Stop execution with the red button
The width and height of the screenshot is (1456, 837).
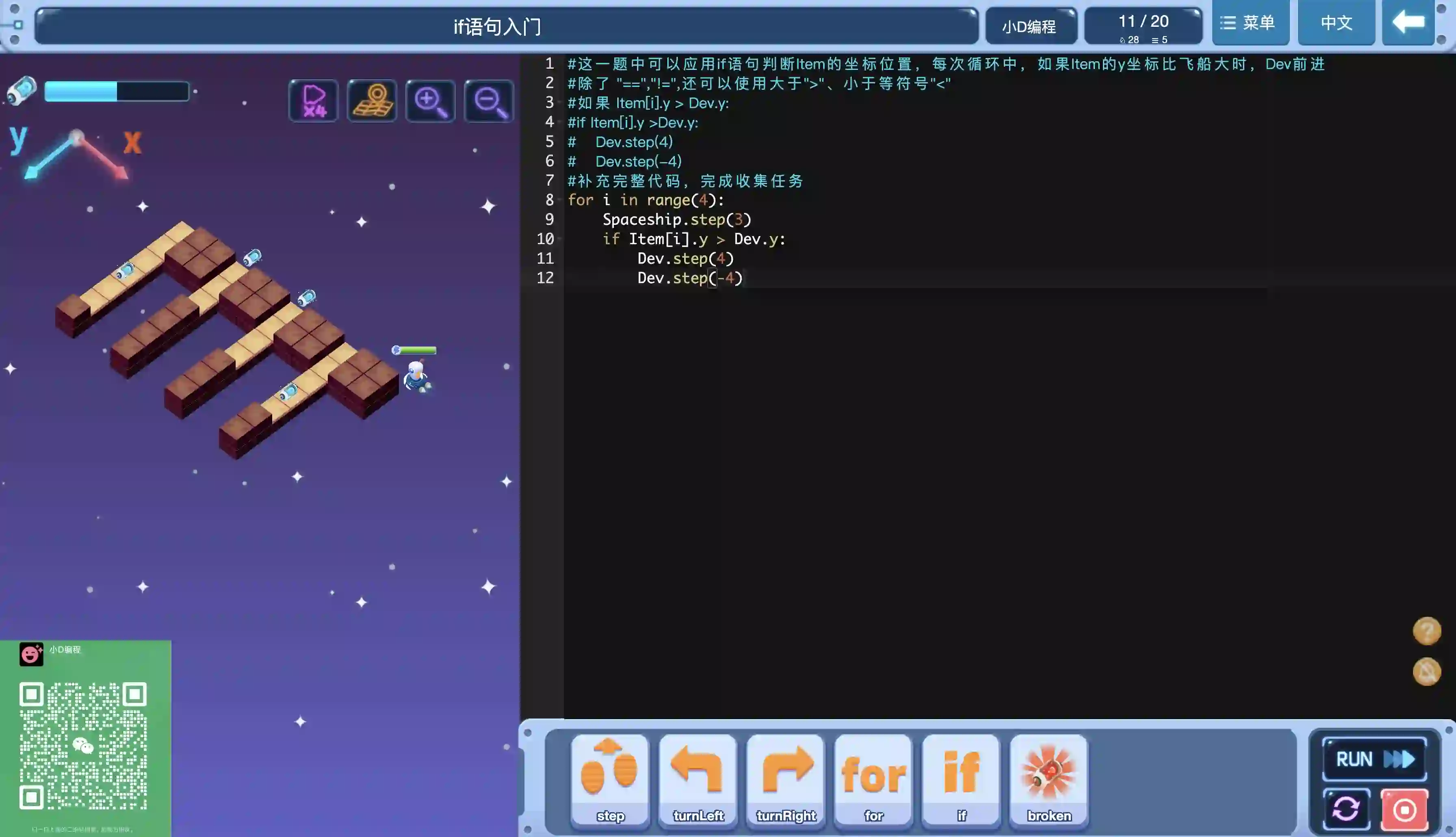tap(1404, 809)
